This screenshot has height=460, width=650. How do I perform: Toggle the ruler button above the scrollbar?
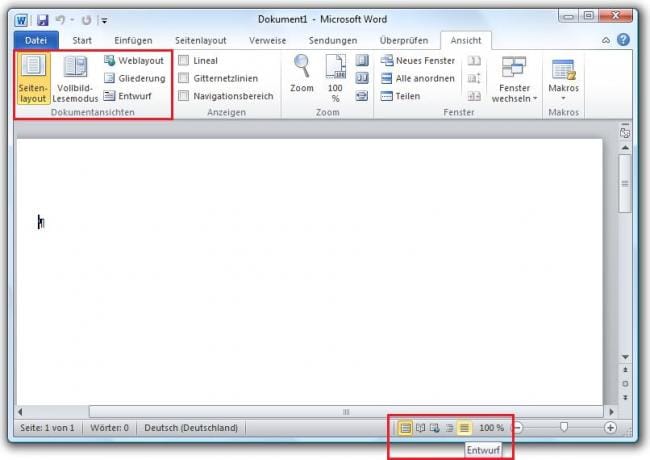tap(625, 131)
